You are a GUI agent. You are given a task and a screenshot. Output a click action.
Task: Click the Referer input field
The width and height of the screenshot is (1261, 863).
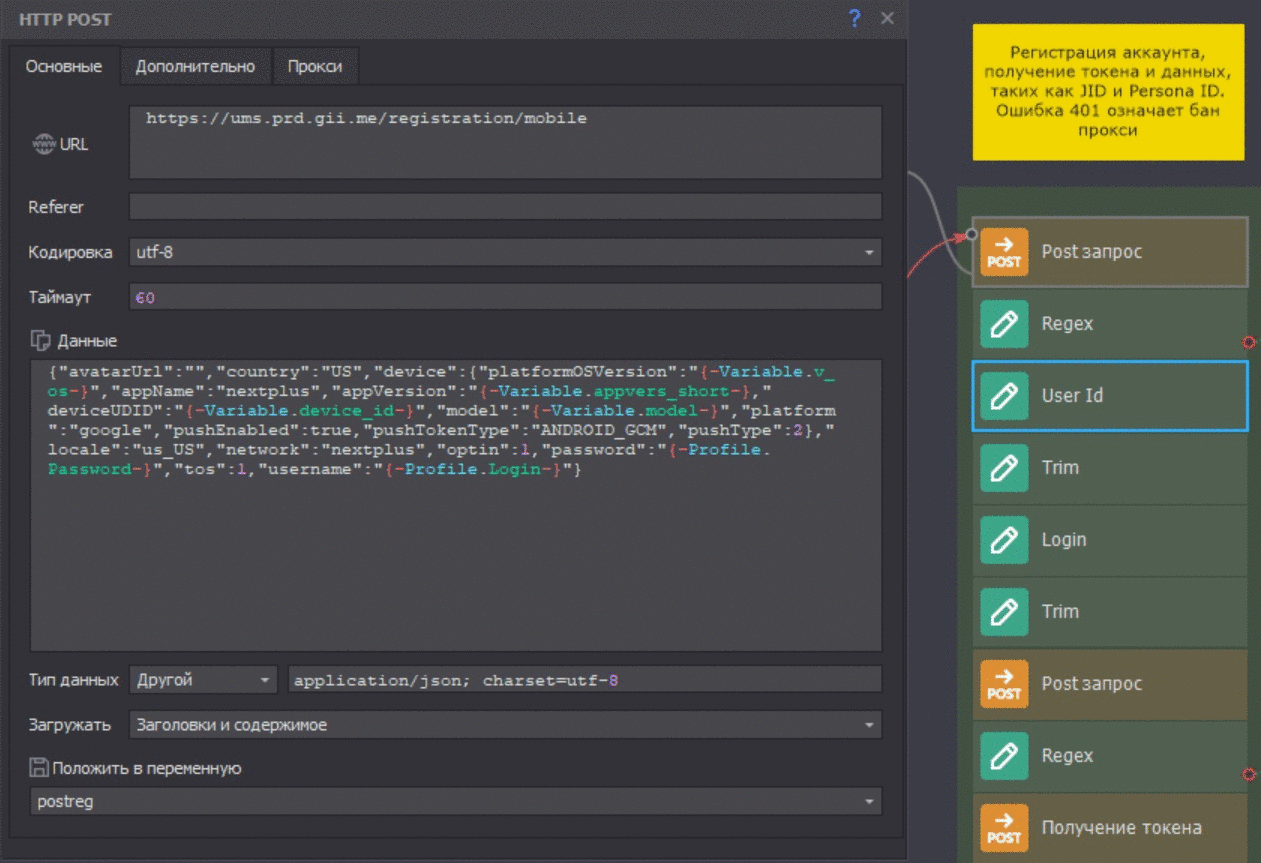[x=505, y=207]
